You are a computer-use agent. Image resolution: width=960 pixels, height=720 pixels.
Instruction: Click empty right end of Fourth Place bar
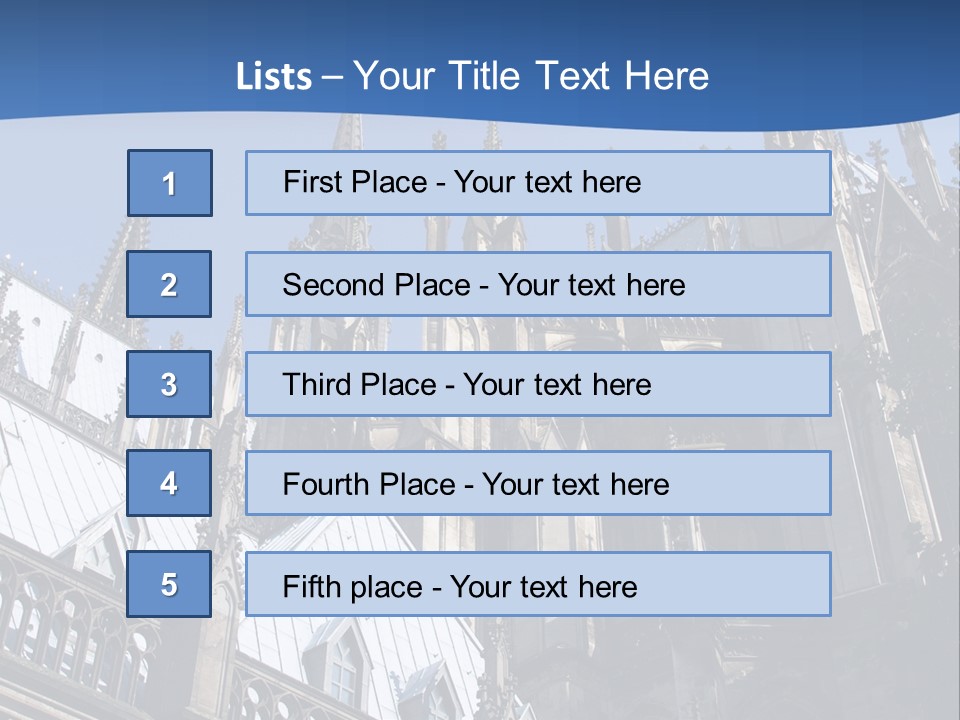(760, 484)
